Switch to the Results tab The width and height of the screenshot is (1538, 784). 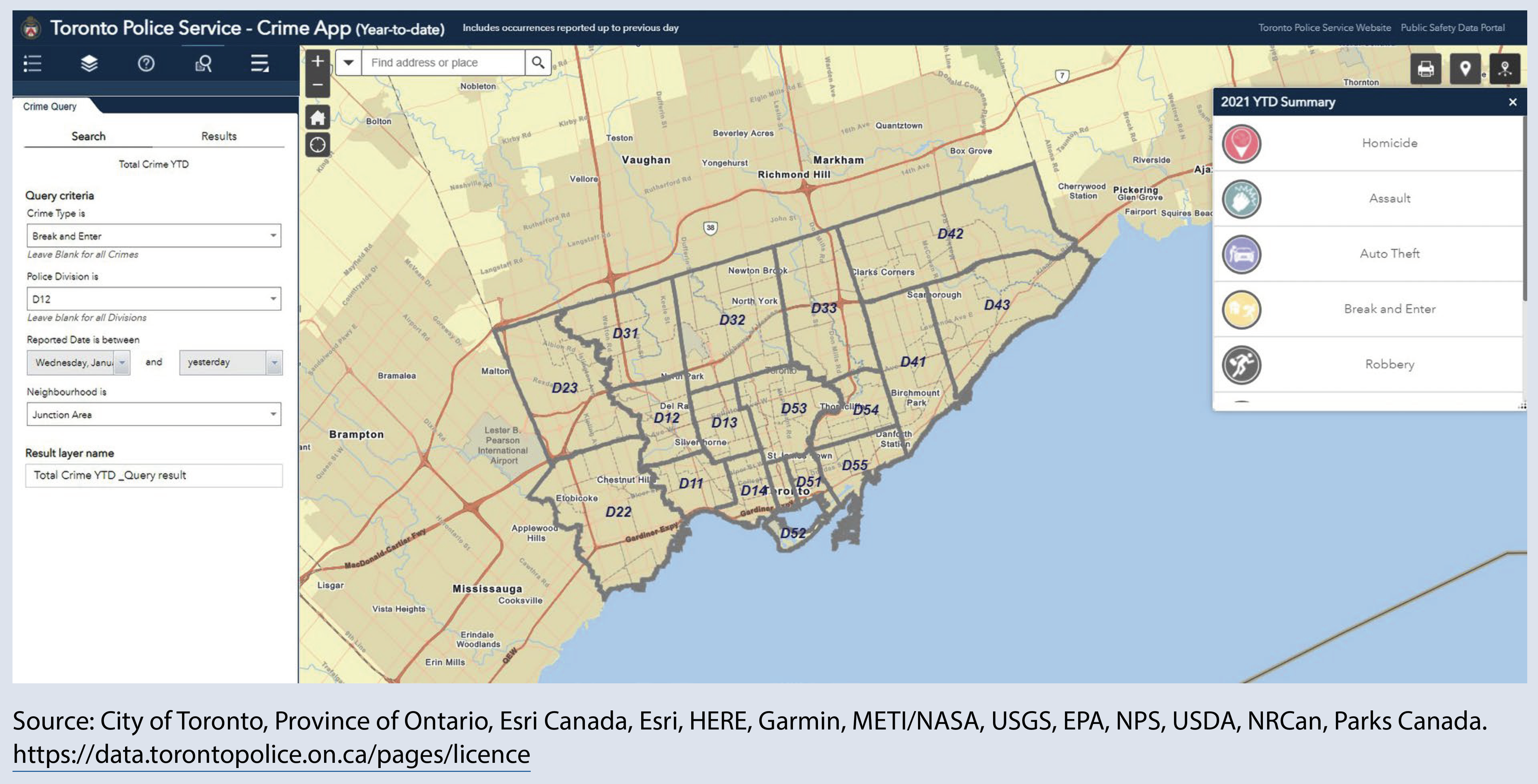218,136
